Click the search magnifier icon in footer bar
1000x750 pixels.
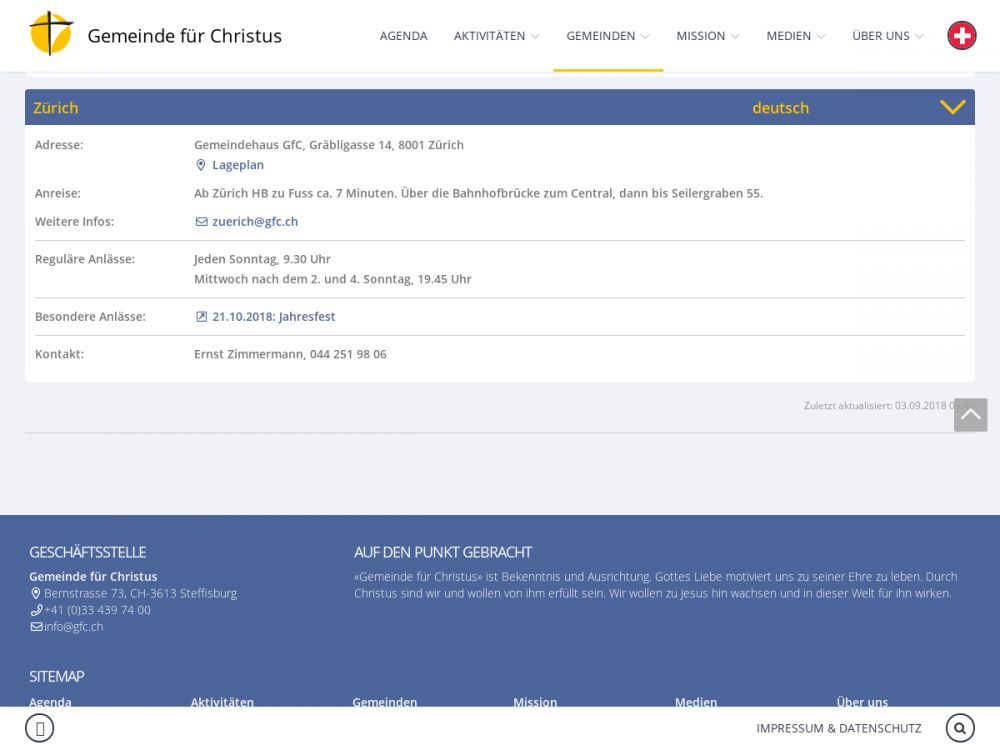pos(959,728)
